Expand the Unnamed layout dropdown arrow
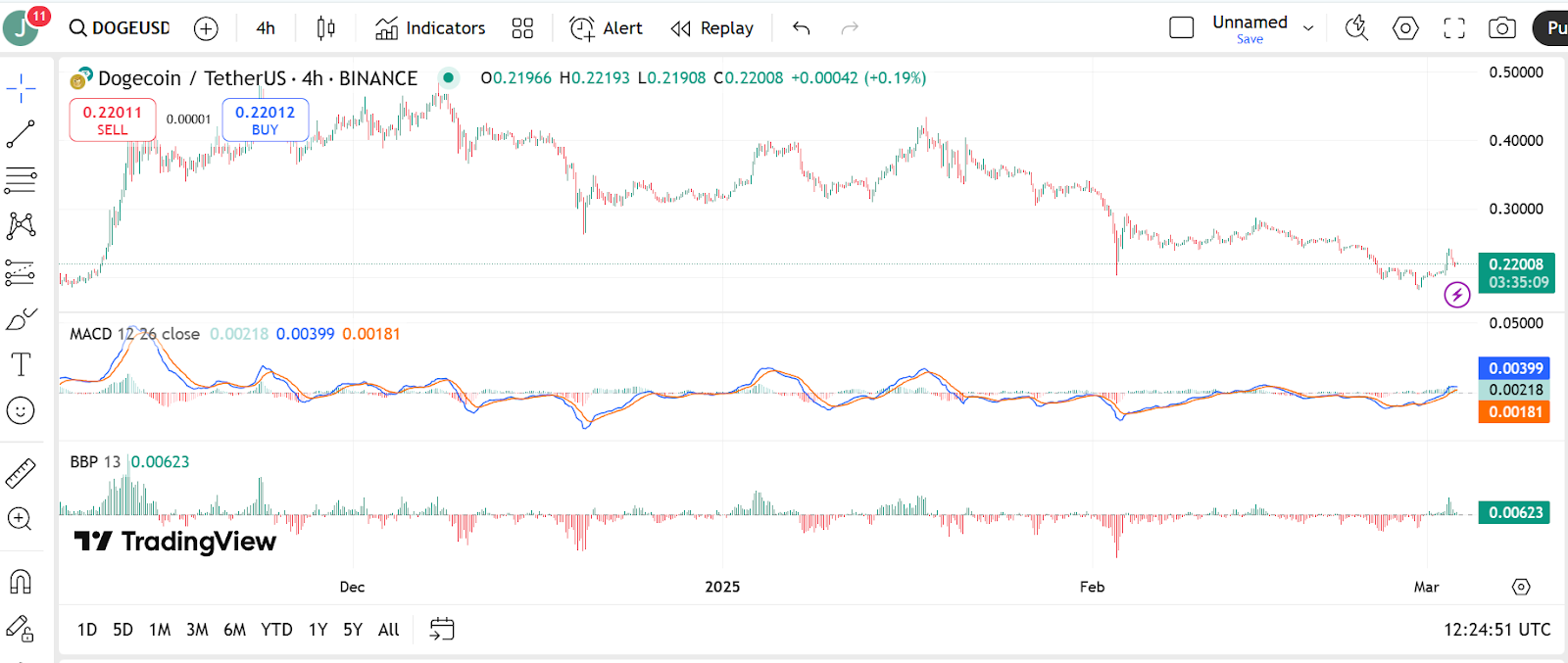The width and height of the screenshot is (1568, 663). (x=1308, y=28)
